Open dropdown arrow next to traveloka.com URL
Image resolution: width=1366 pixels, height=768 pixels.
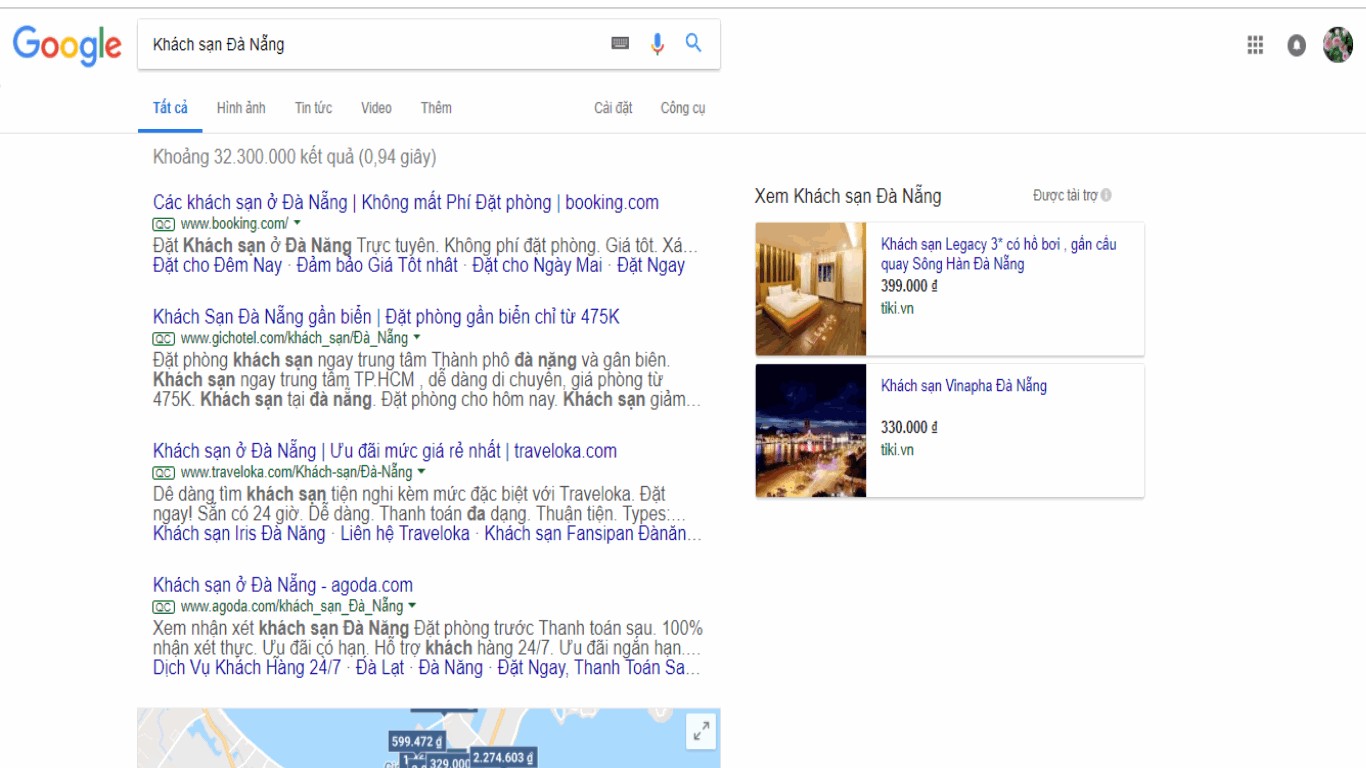click(x=421, y=472)
